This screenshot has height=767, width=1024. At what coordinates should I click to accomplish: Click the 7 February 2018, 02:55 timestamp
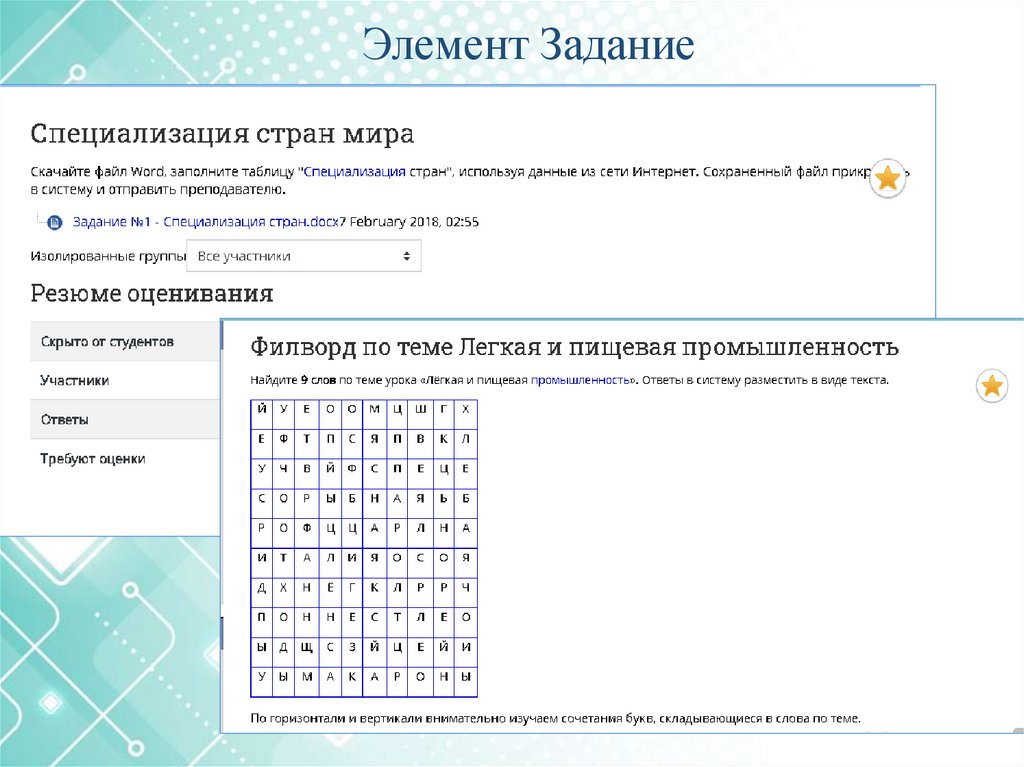(409, 221)
